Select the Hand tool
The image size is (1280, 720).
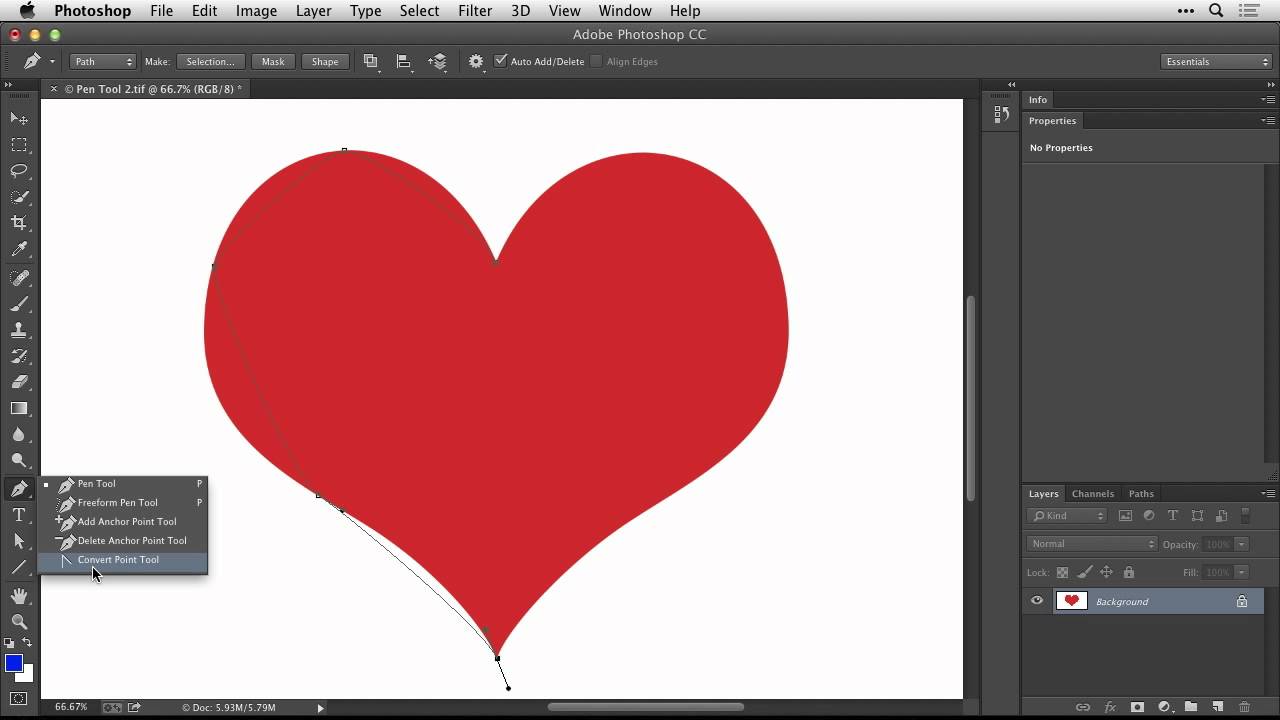point(19,596)
